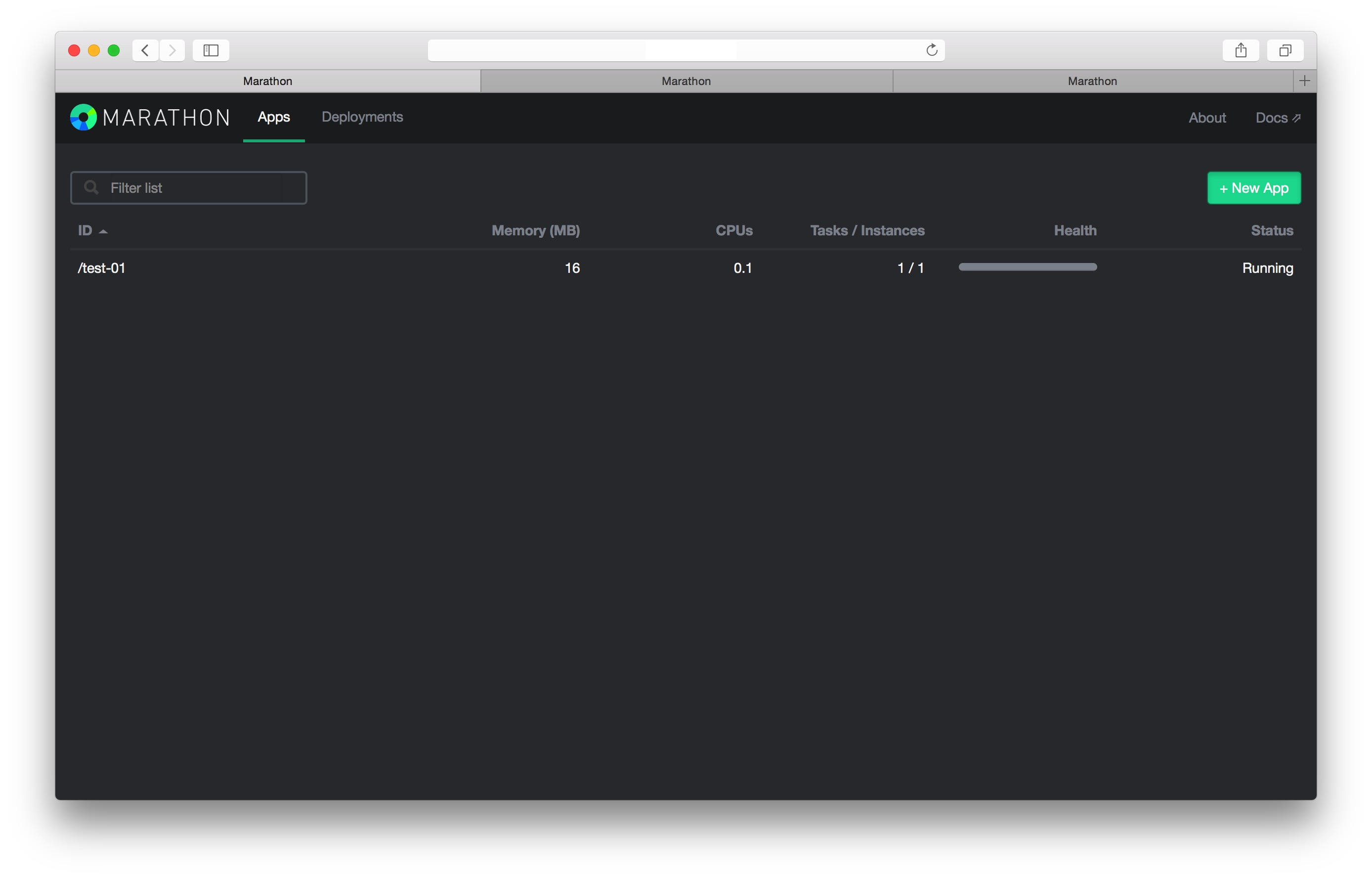This screenshot has height=879, width=1372.
Task: Toggle the Safari sidebar button
Action: click(x=211, y=50)
